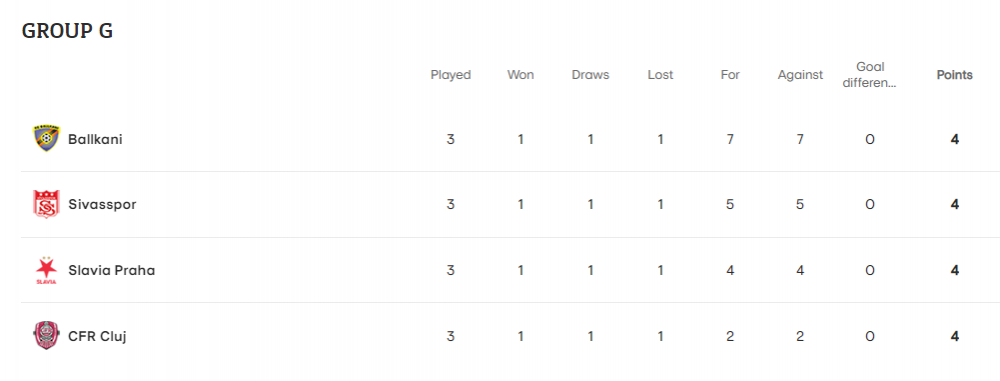Open the Ballkani team link
This screenshot has width=1000, height=381.
tap(95, 139)
